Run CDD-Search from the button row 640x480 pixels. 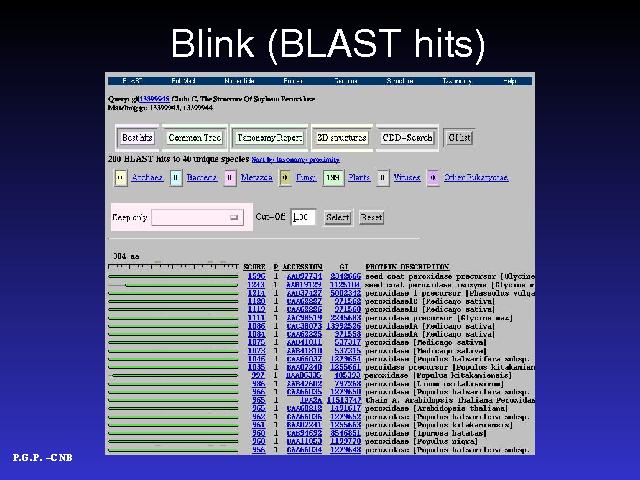tap(407, 138)
